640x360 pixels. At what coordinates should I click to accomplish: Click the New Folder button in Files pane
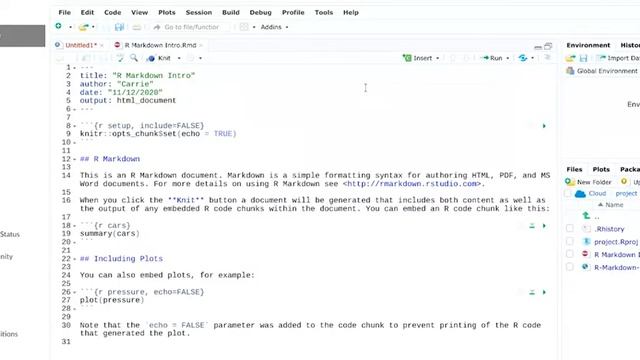click(589, 182)
